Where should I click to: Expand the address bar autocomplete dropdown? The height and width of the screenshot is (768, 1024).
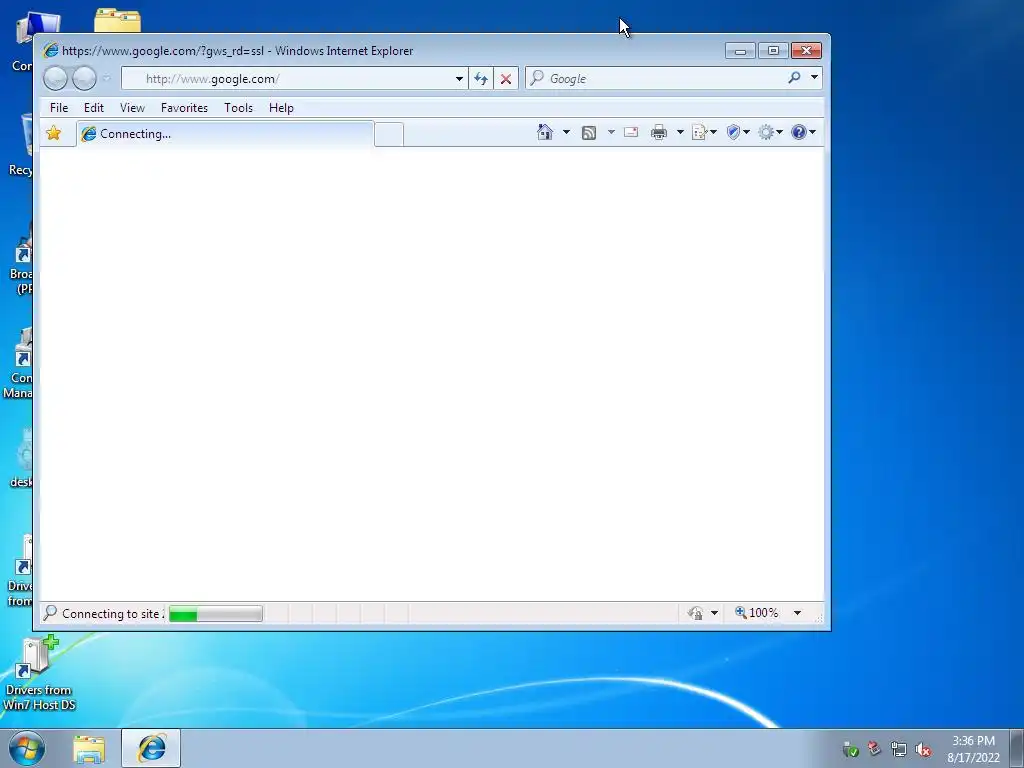coord(459,79)
